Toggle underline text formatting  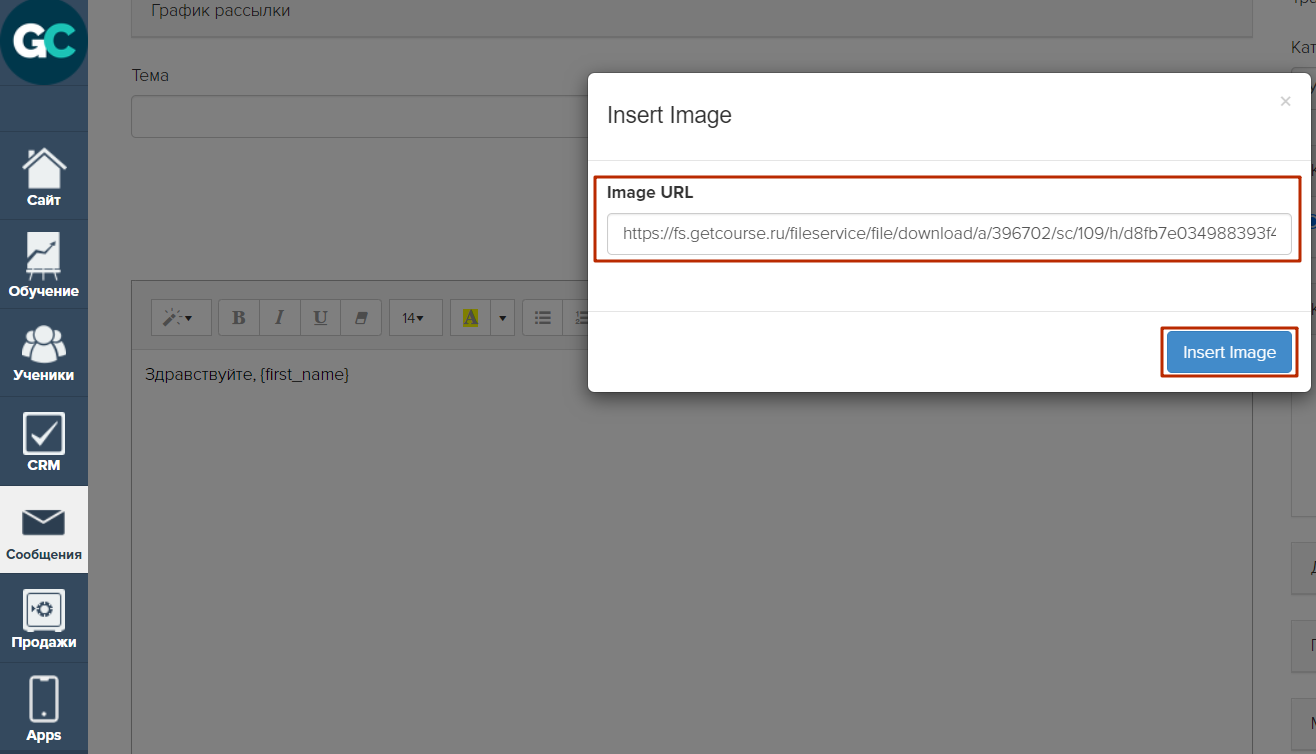320,318
